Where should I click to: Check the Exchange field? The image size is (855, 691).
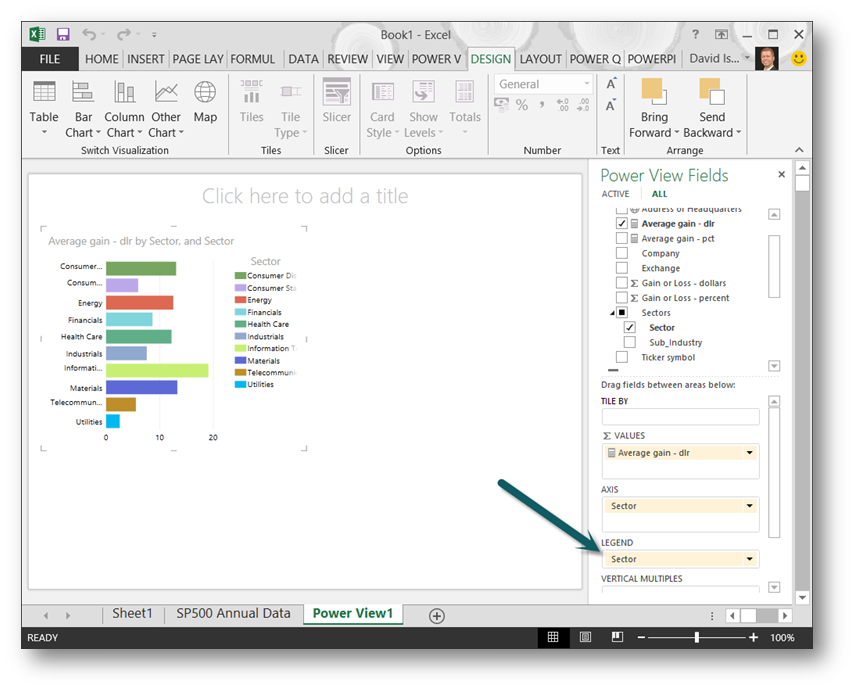[621, 268]
